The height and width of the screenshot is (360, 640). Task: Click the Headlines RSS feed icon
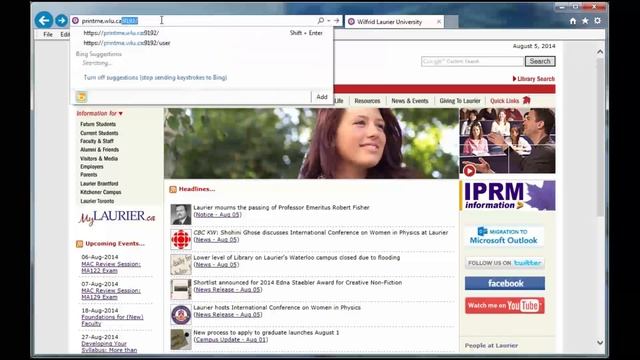coord(173,189)
